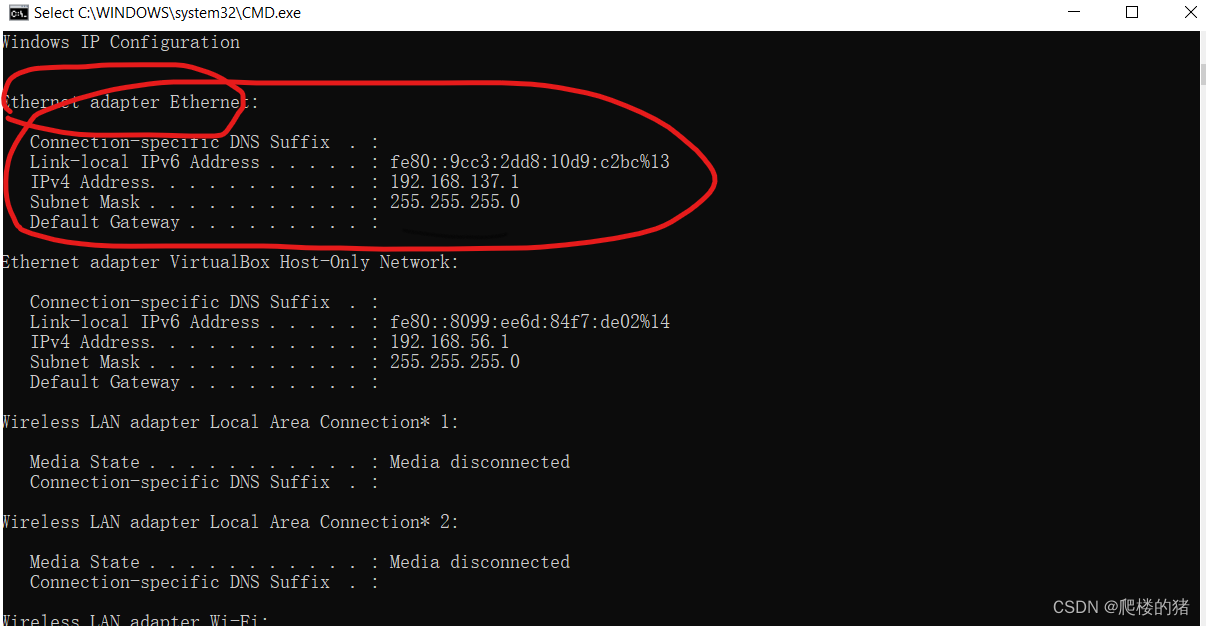Image resolution: width=1206 pixels, height=626 pixels.
Task: Select Wireless LAN adapter Local Area Connection* 1 heading
Action: coord(229,421)
